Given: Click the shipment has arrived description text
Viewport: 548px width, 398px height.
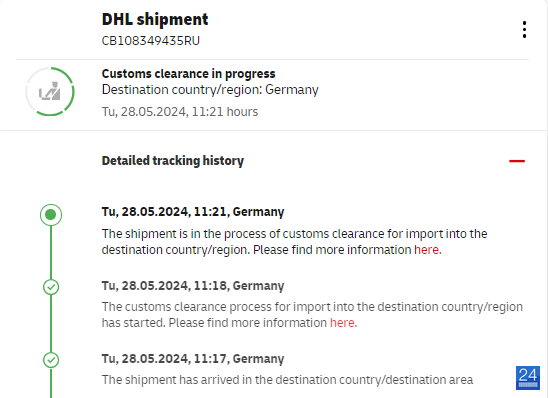Looking at the screenshot, I should [287, 379].
